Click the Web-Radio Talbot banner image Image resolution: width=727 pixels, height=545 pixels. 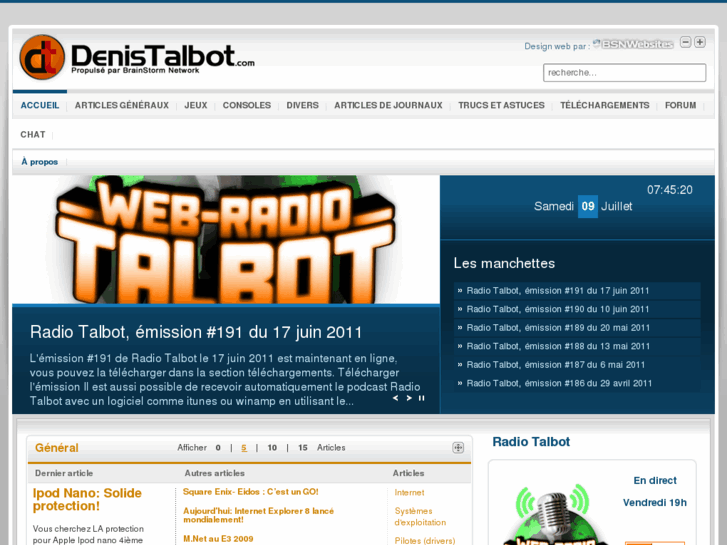(226, 240)
